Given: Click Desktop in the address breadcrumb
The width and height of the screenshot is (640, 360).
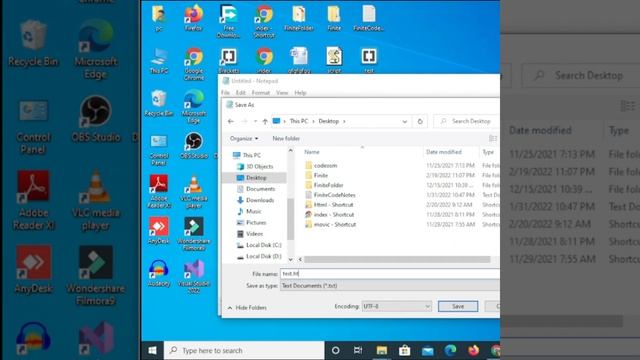Looking at the screenshot, I should (329, 121).
